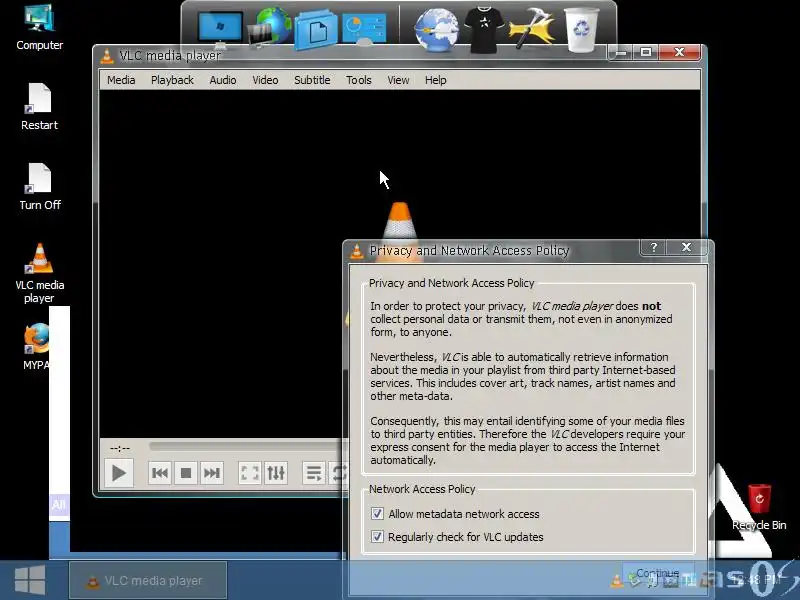This screenshot has height=600, width=800.
Task: Select the VLC media player desktop shortcut
Action: (x=39, y=273)
